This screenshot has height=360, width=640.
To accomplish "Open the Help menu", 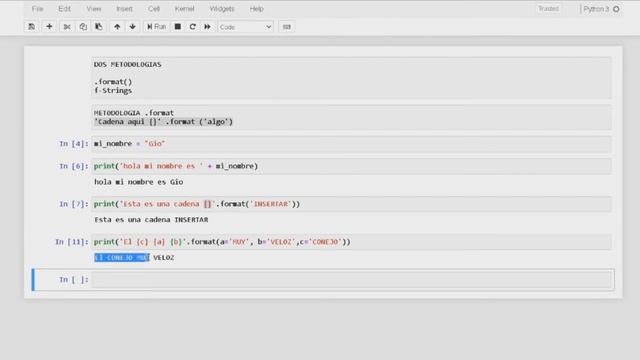I will (256, 9).
